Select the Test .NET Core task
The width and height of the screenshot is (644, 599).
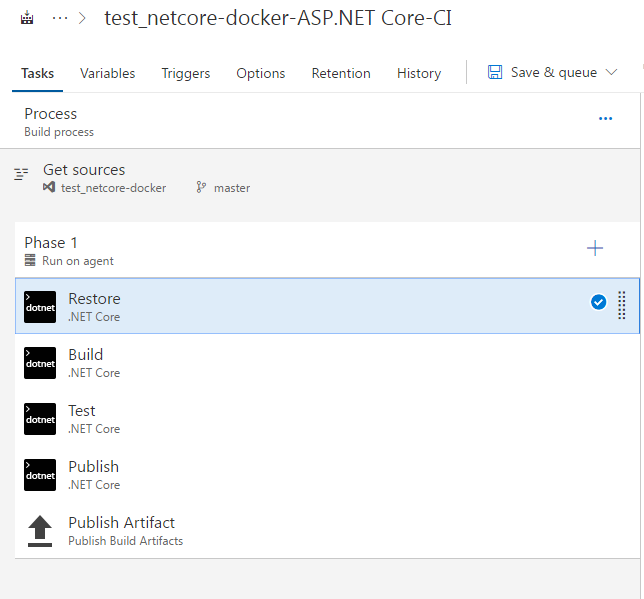point(327,419)
